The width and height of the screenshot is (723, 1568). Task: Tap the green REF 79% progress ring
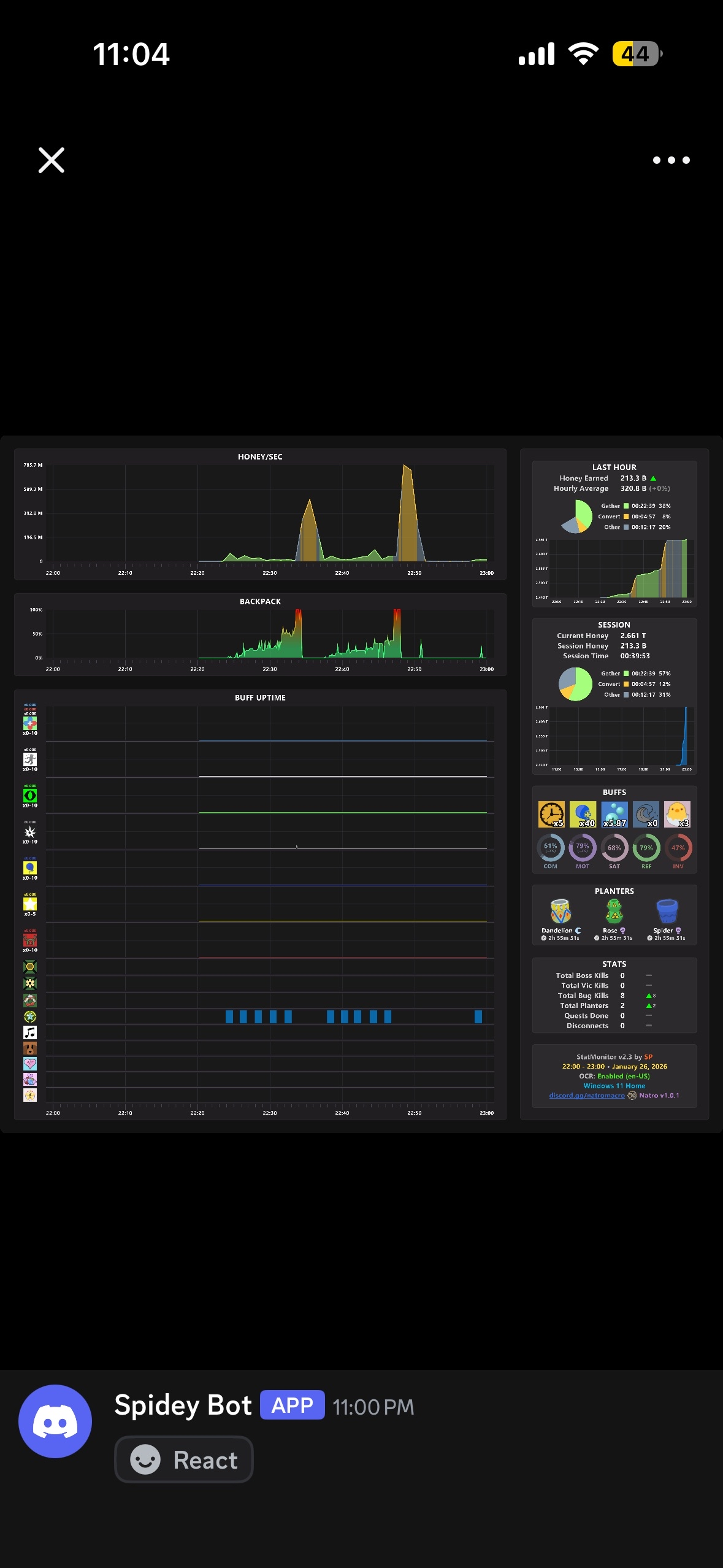tap(646, 847)
